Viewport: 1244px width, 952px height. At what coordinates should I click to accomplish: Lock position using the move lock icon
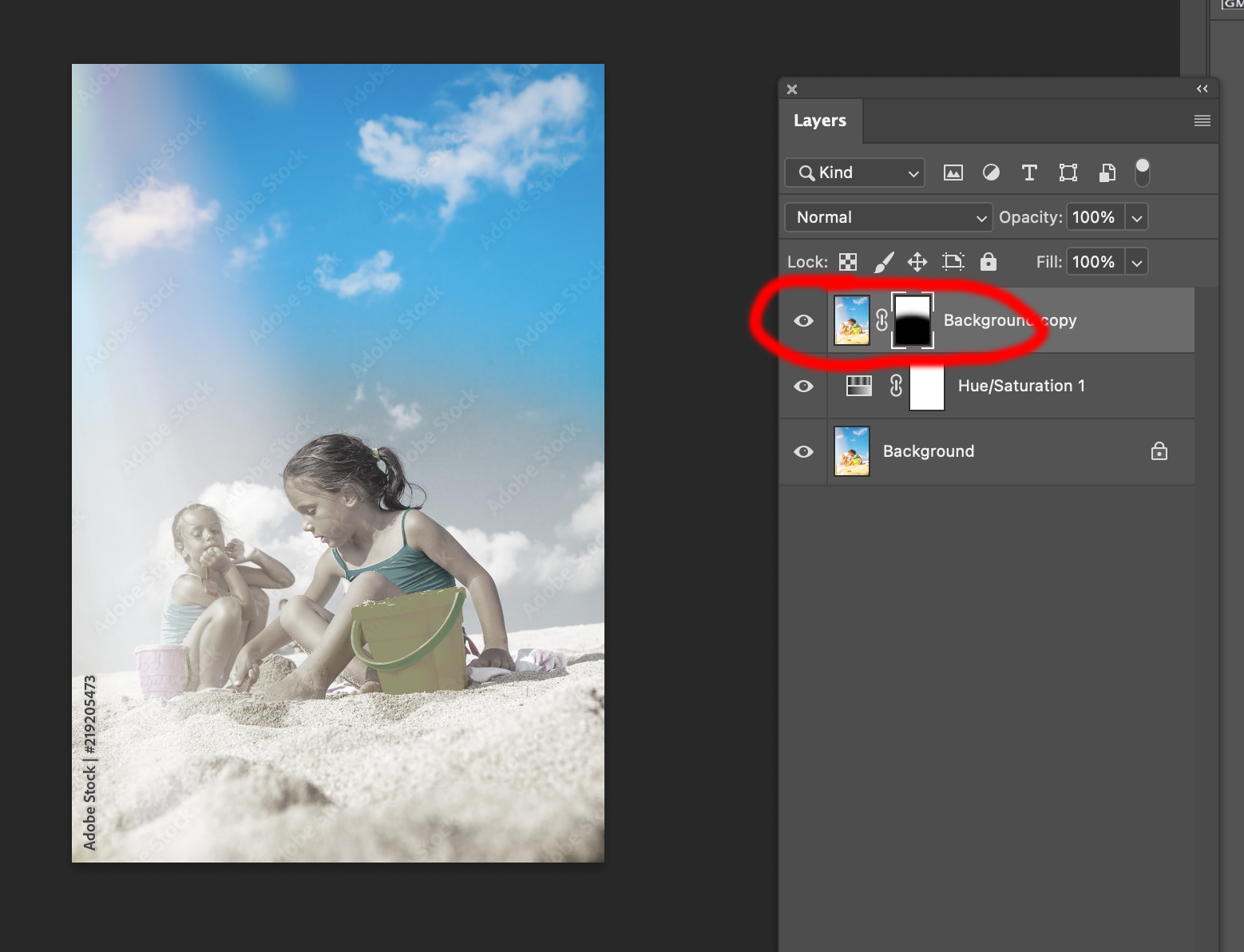(x=917, y=261)
